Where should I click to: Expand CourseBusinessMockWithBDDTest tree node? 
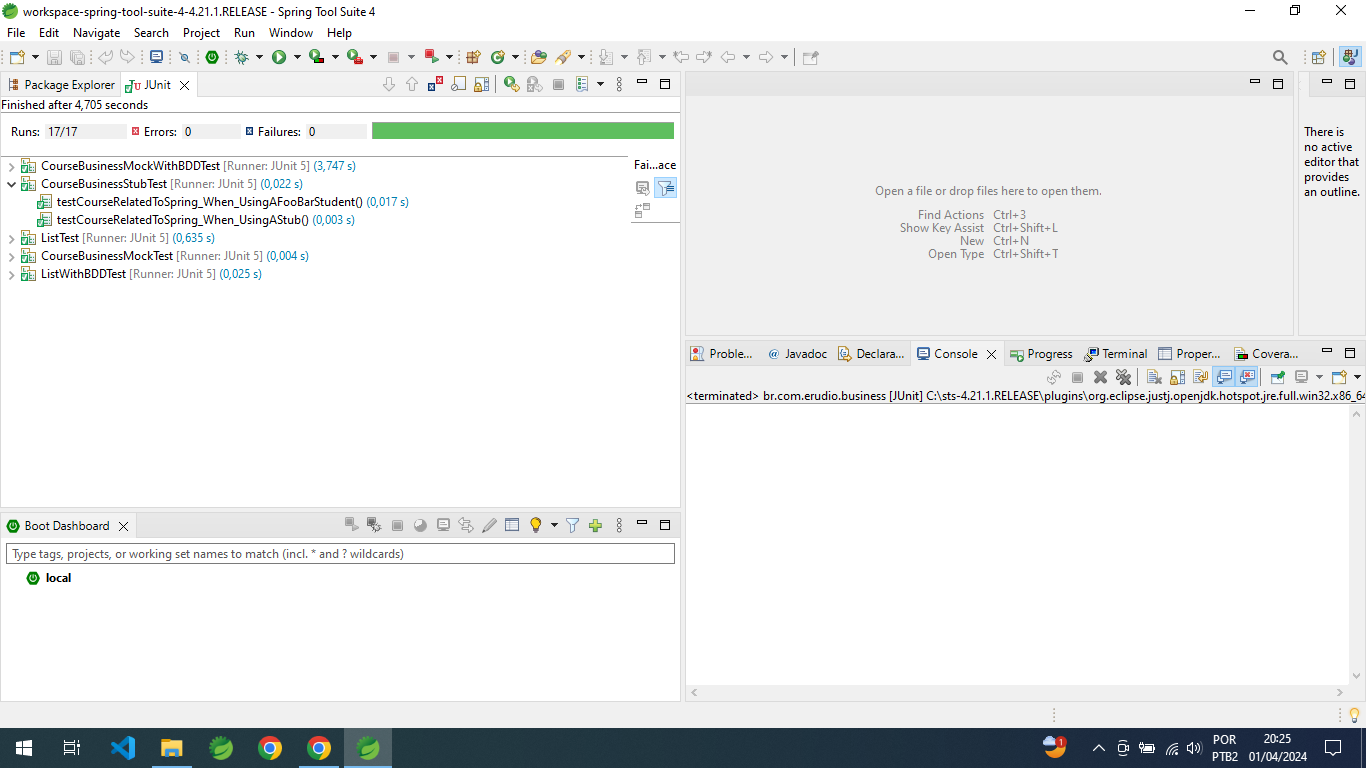[x=11, y=166]
